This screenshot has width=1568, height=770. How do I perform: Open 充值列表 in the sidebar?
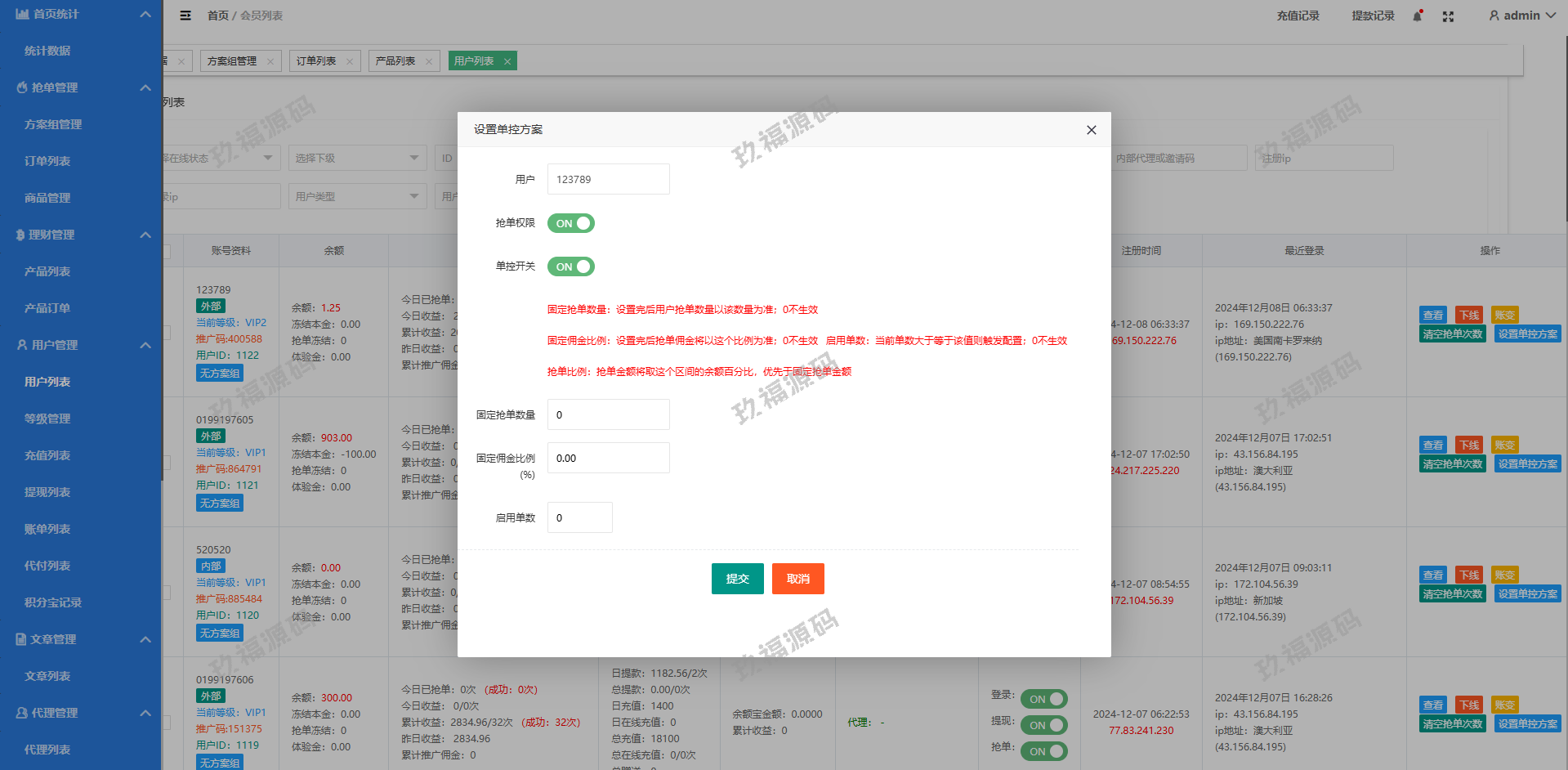47,455
